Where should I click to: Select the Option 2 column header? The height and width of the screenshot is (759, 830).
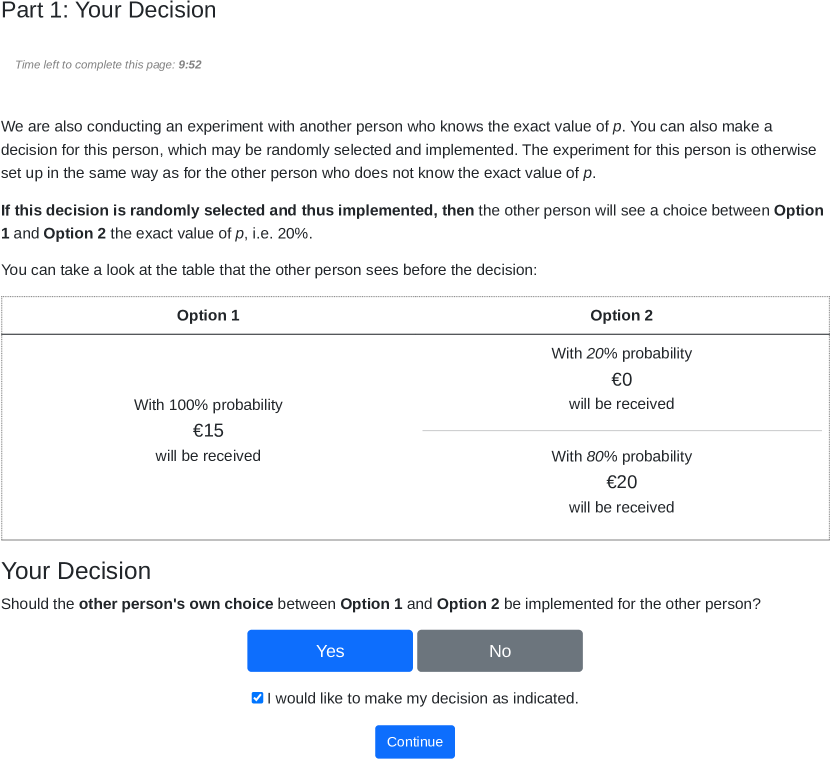(x=621, y=315)
